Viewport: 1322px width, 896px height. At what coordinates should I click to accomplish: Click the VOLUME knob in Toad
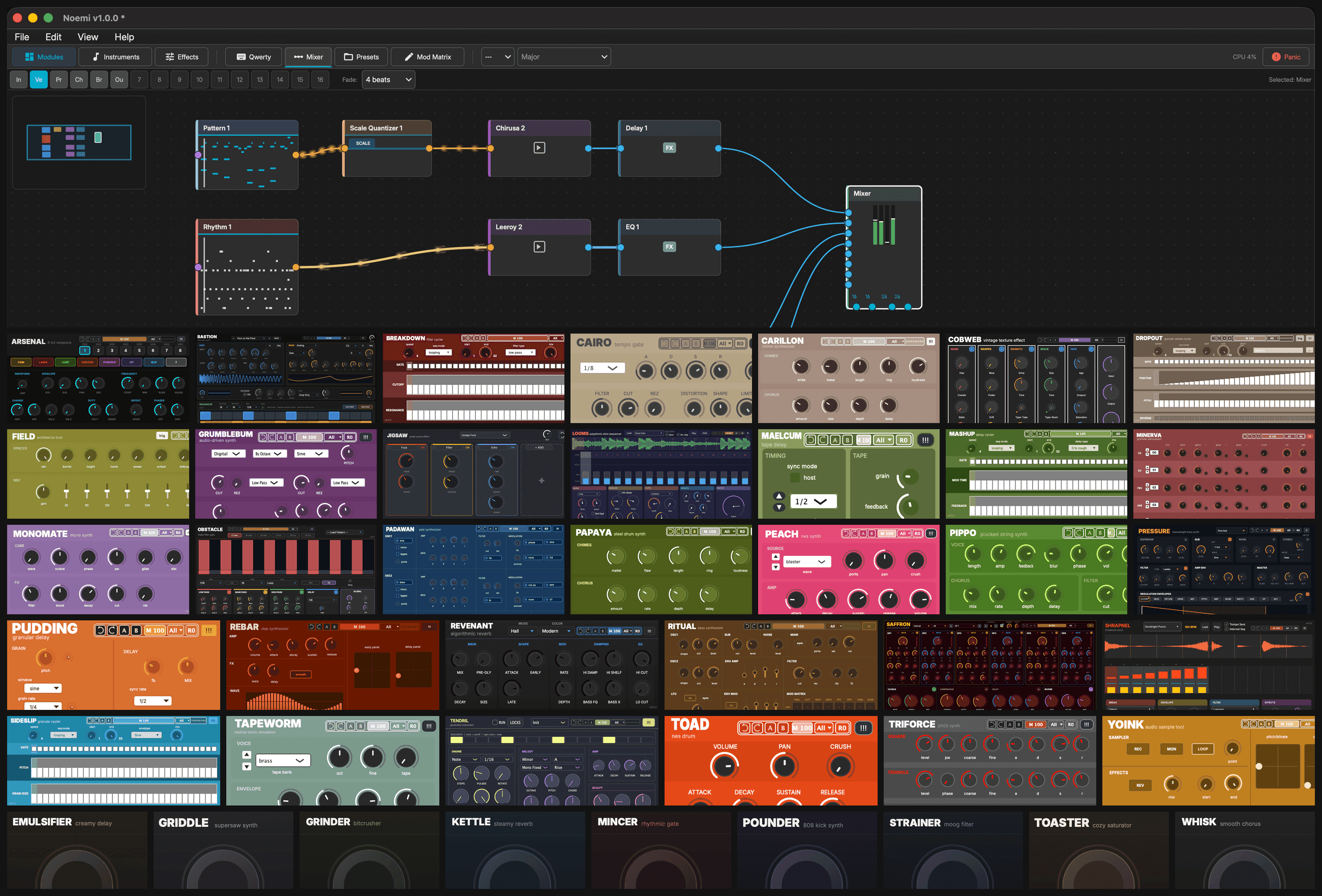click(725, 766)
